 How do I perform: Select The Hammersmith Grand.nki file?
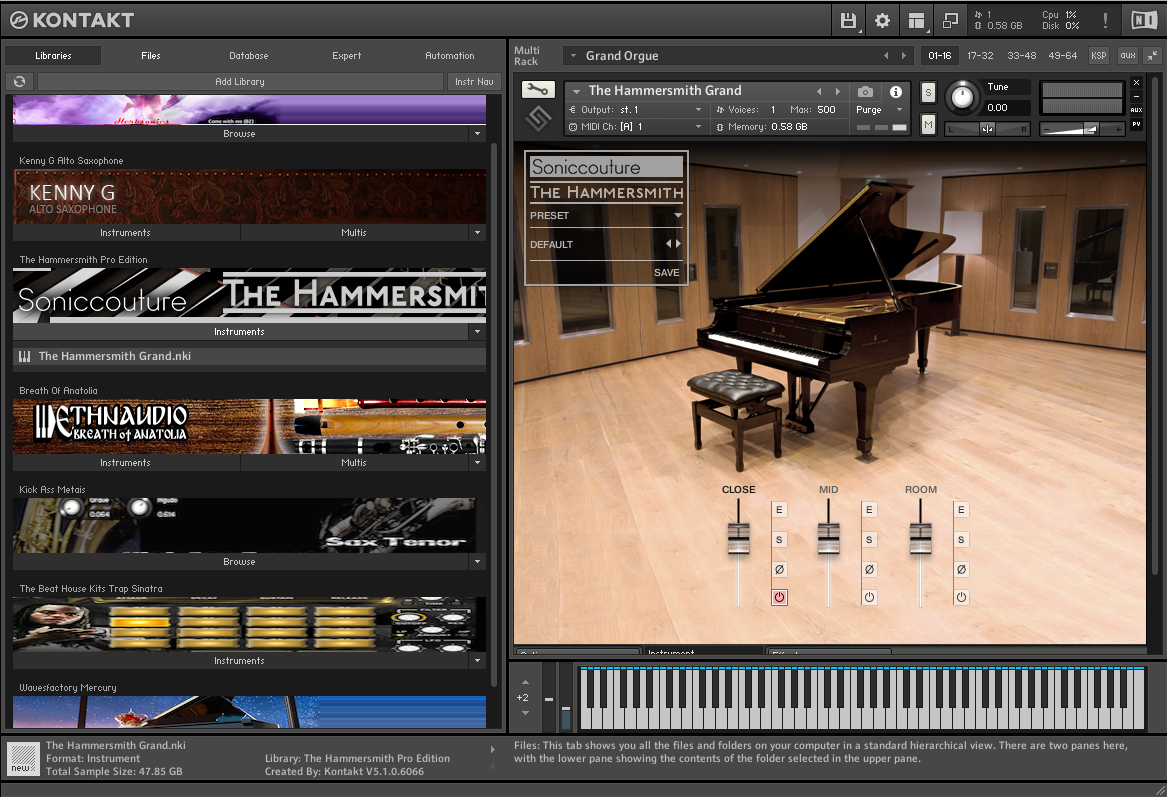(x=249, y=356)
